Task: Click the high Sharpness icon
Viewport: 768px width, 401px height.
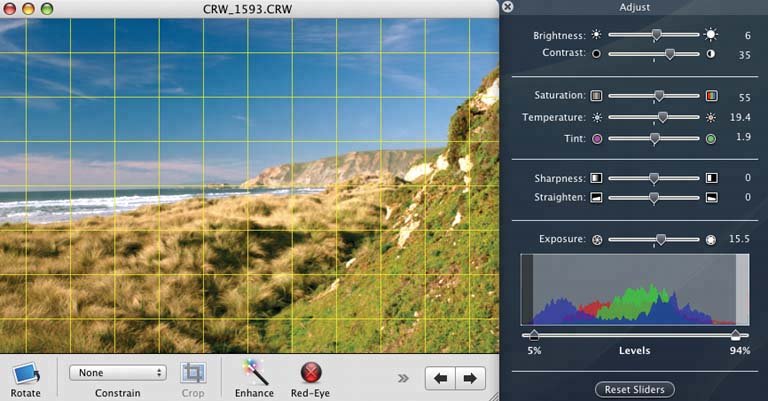Action: click(x=712, y=178)
